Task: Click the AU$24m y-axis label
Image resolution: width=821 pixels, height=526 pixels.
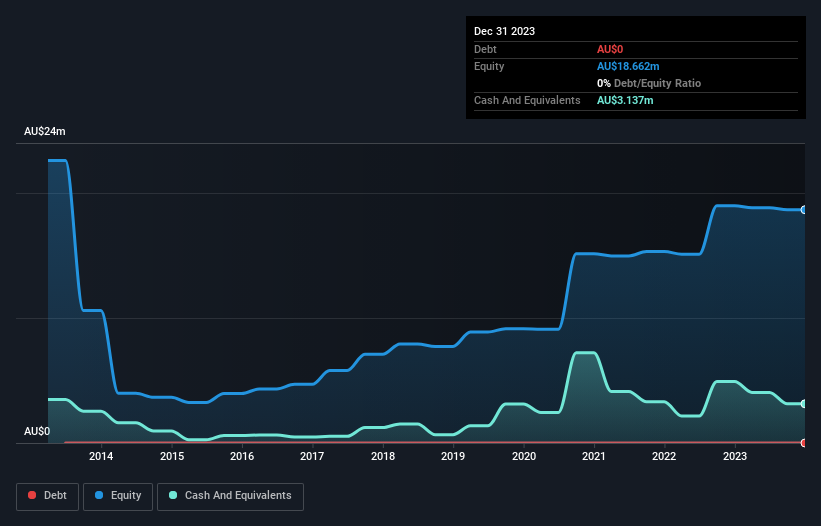Action: 45,131
